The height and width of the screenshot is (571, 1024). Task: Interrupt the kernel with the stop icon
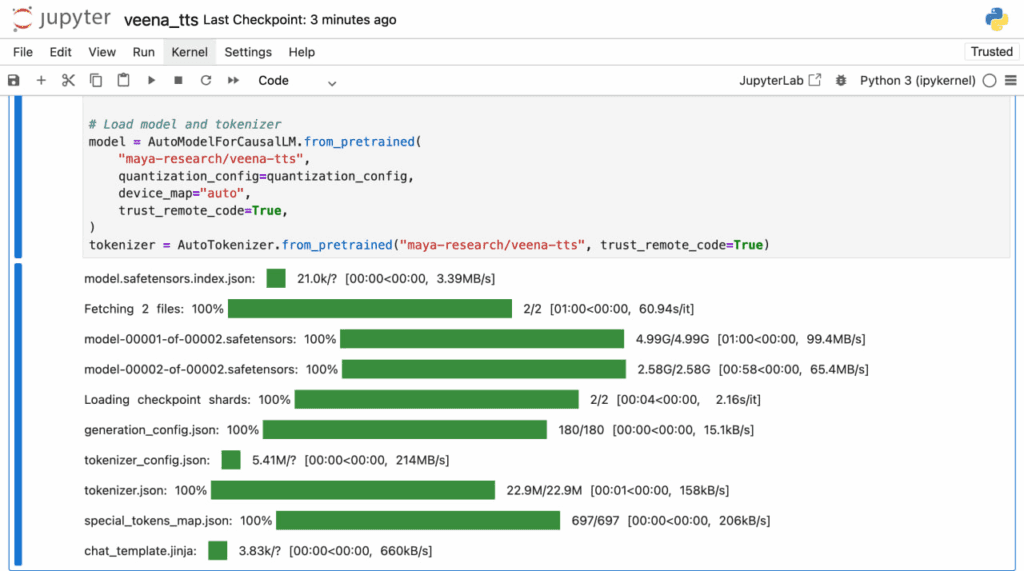pyautogui.click(x=178, y=81)
